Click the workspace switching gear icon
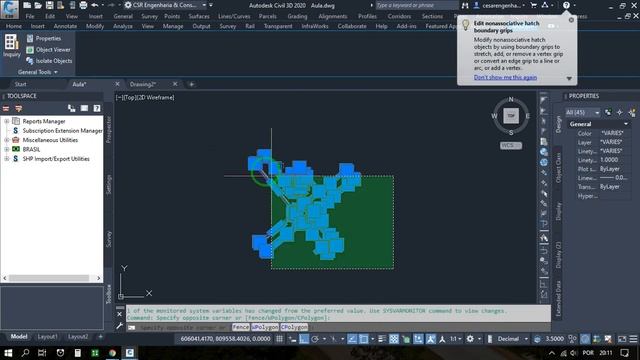This screenshot has height=360, width=640. 470,339
